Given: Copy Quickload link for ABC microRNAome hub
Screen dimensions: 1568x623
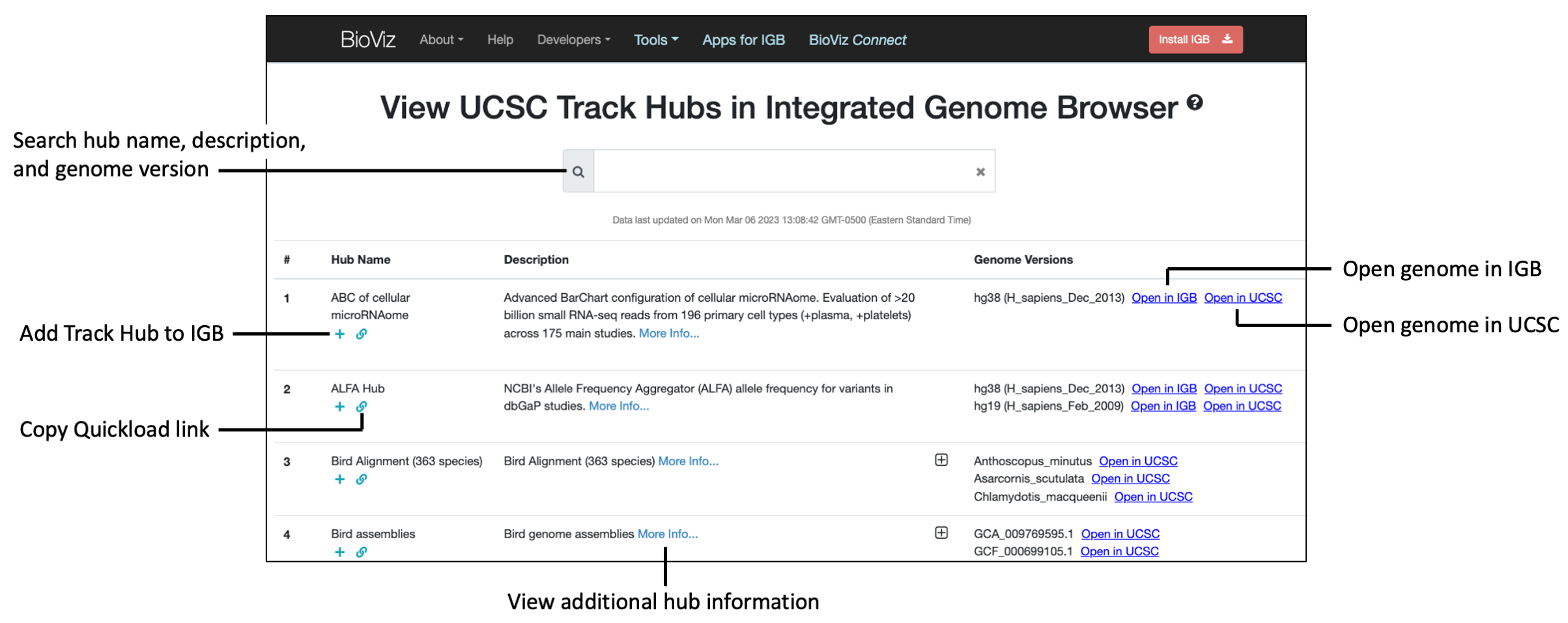Looking at the screenshot, I should (361, 334).
